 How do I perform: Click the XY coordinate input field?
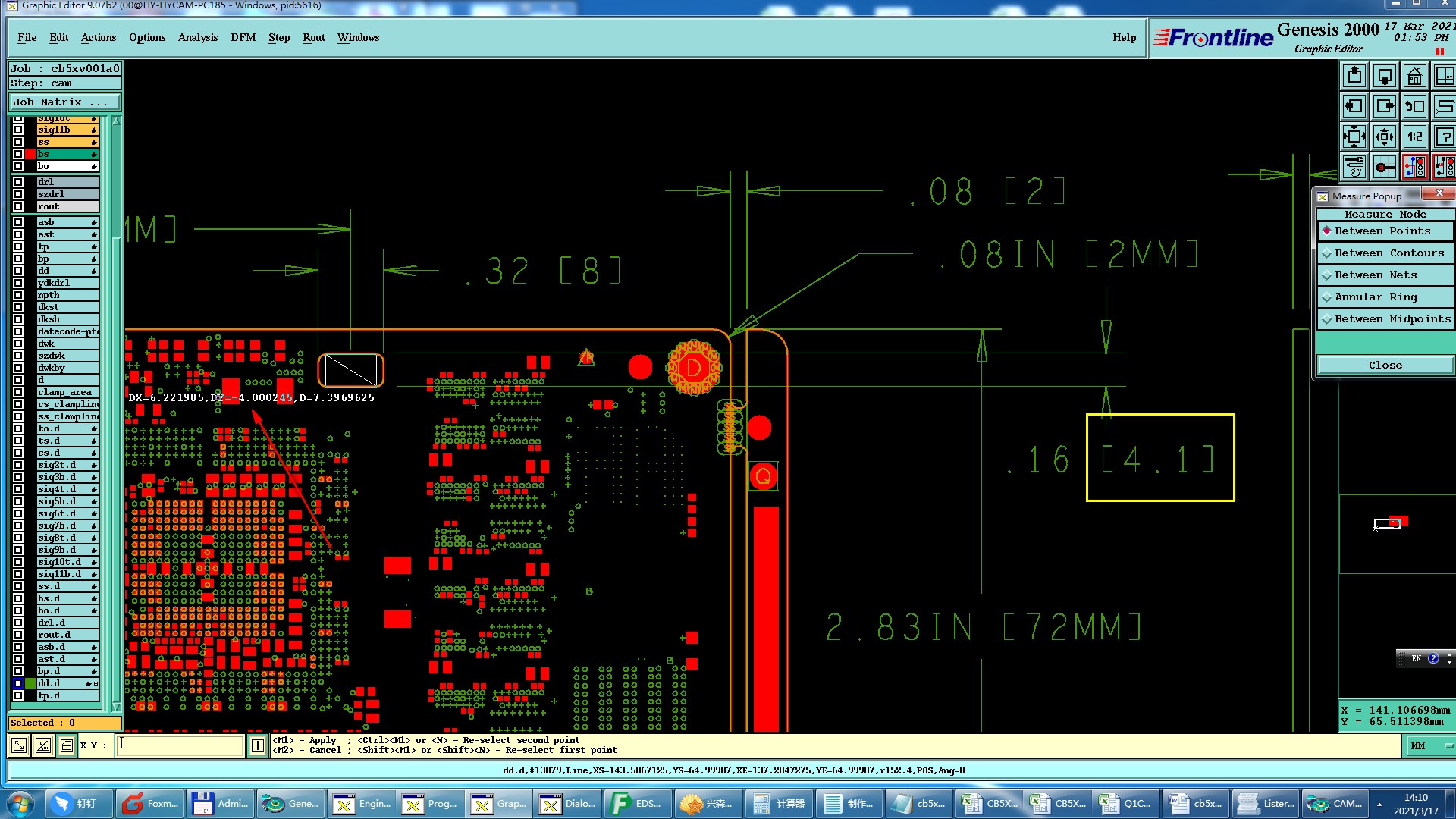(x=180, y=745)
